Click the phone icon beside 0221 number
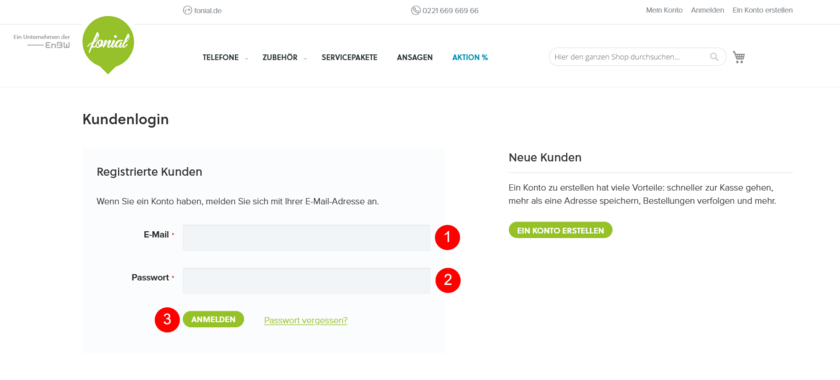The width and height of the screenshot is (840, 380). pos(415,10)
